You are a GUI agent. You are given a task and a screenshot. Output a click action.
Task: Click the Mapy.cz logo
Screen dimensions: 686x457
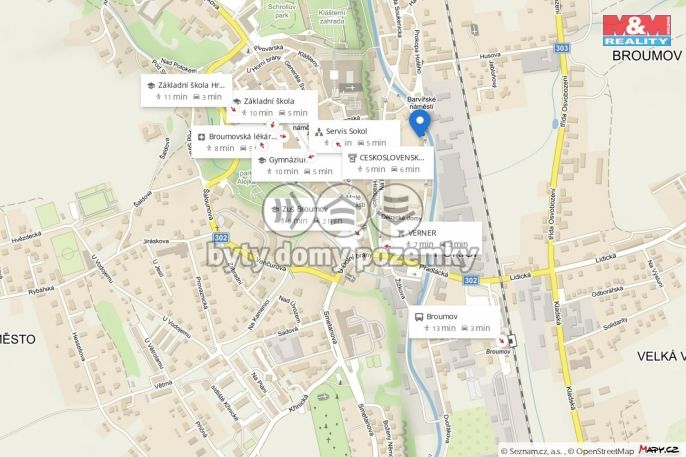pos(659,449)
